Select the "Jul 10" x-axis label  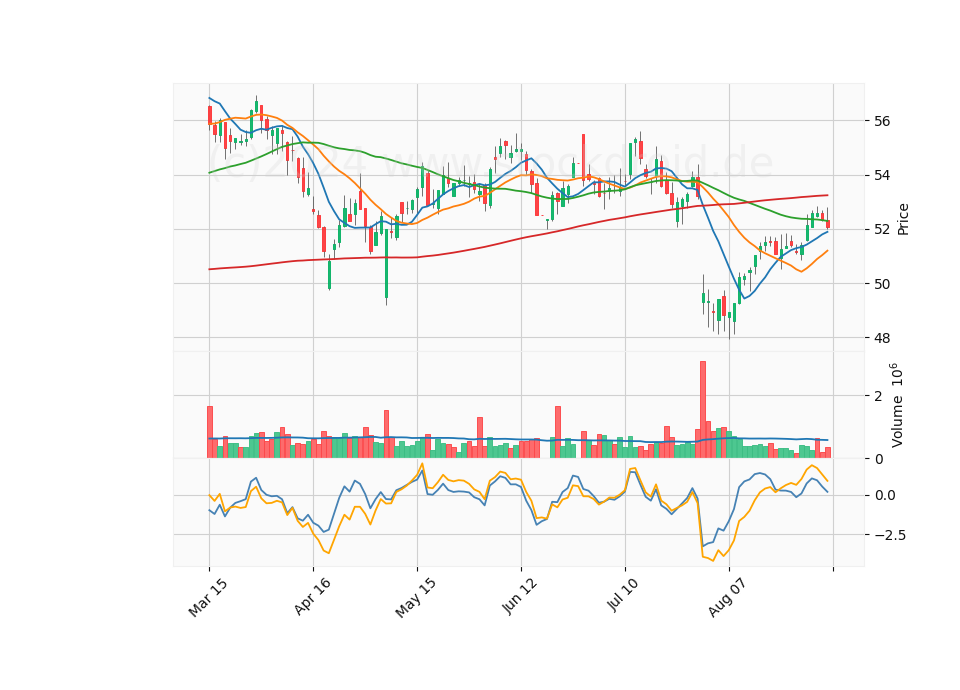[624, 596]
